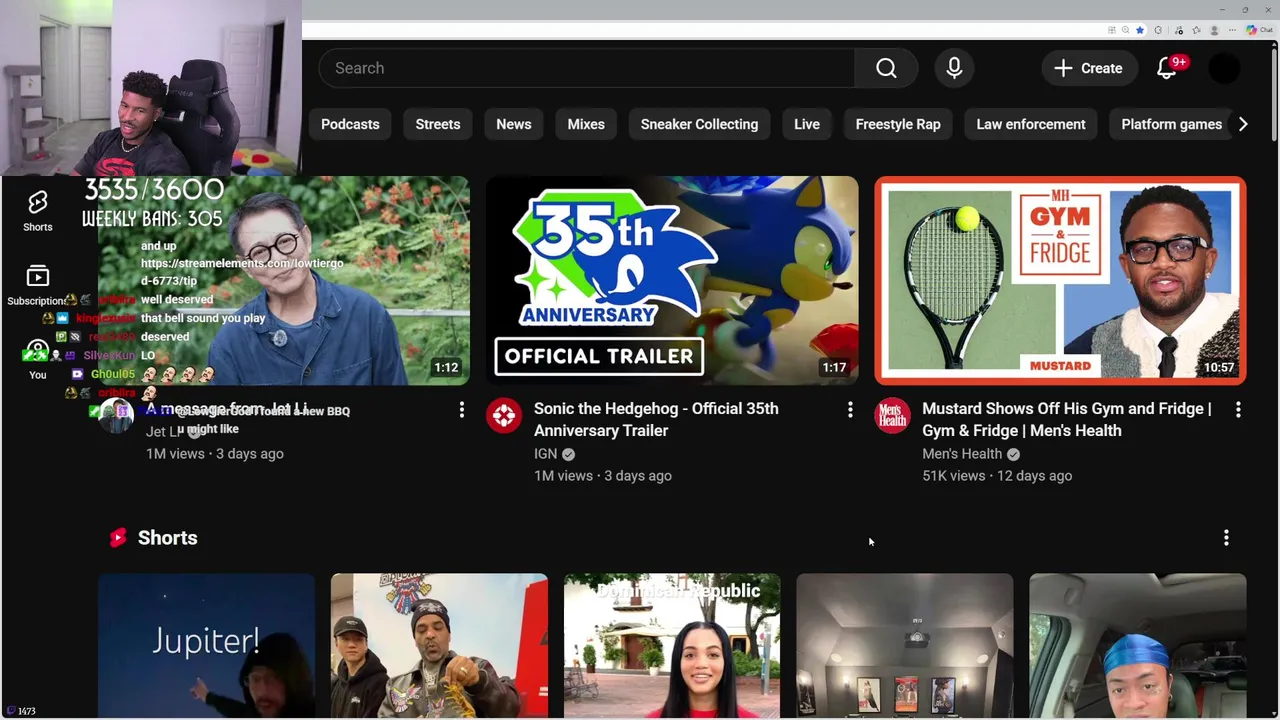Select the News filter chip
This screenshot has height=720, width=1280.
514,124
